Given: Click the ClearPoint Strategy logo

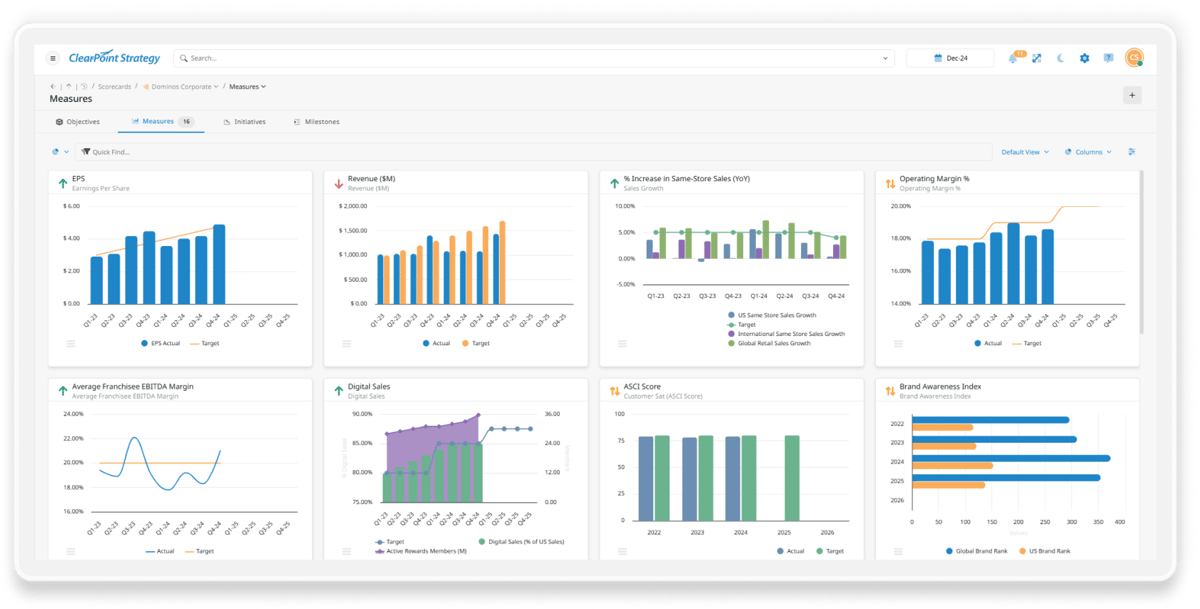Looking at the screenshot, I should click(x=114, y=58).
